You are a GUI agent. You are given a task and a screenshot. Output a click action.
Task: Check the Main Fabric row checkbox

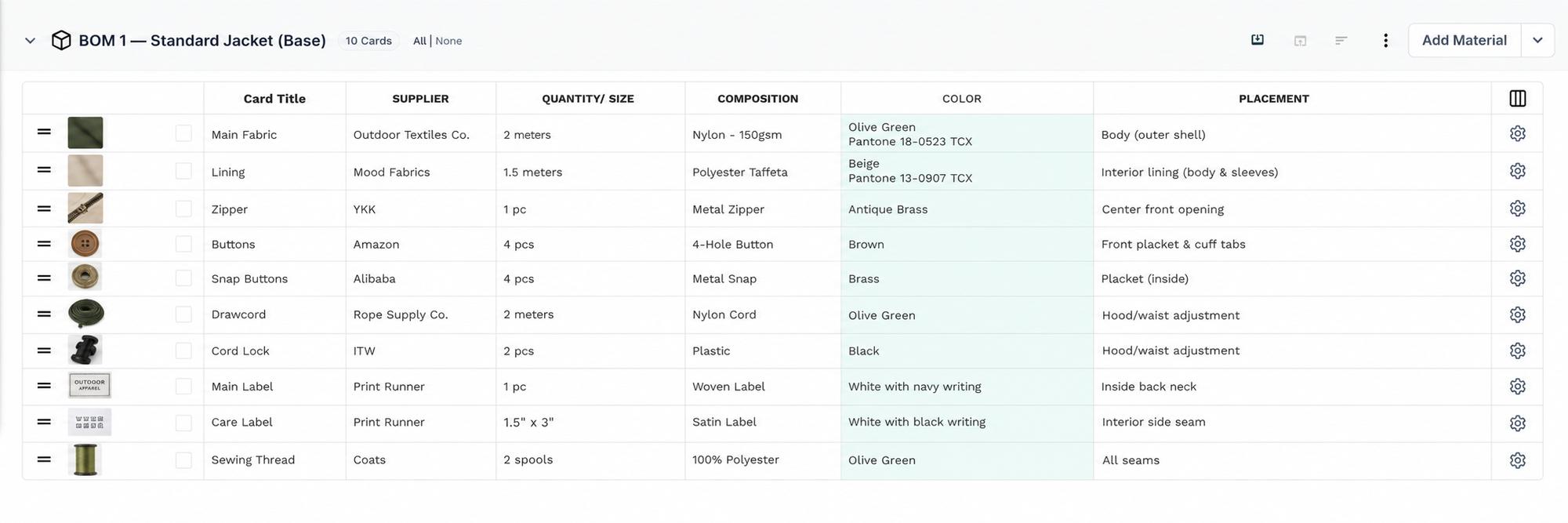click(183, 133)
